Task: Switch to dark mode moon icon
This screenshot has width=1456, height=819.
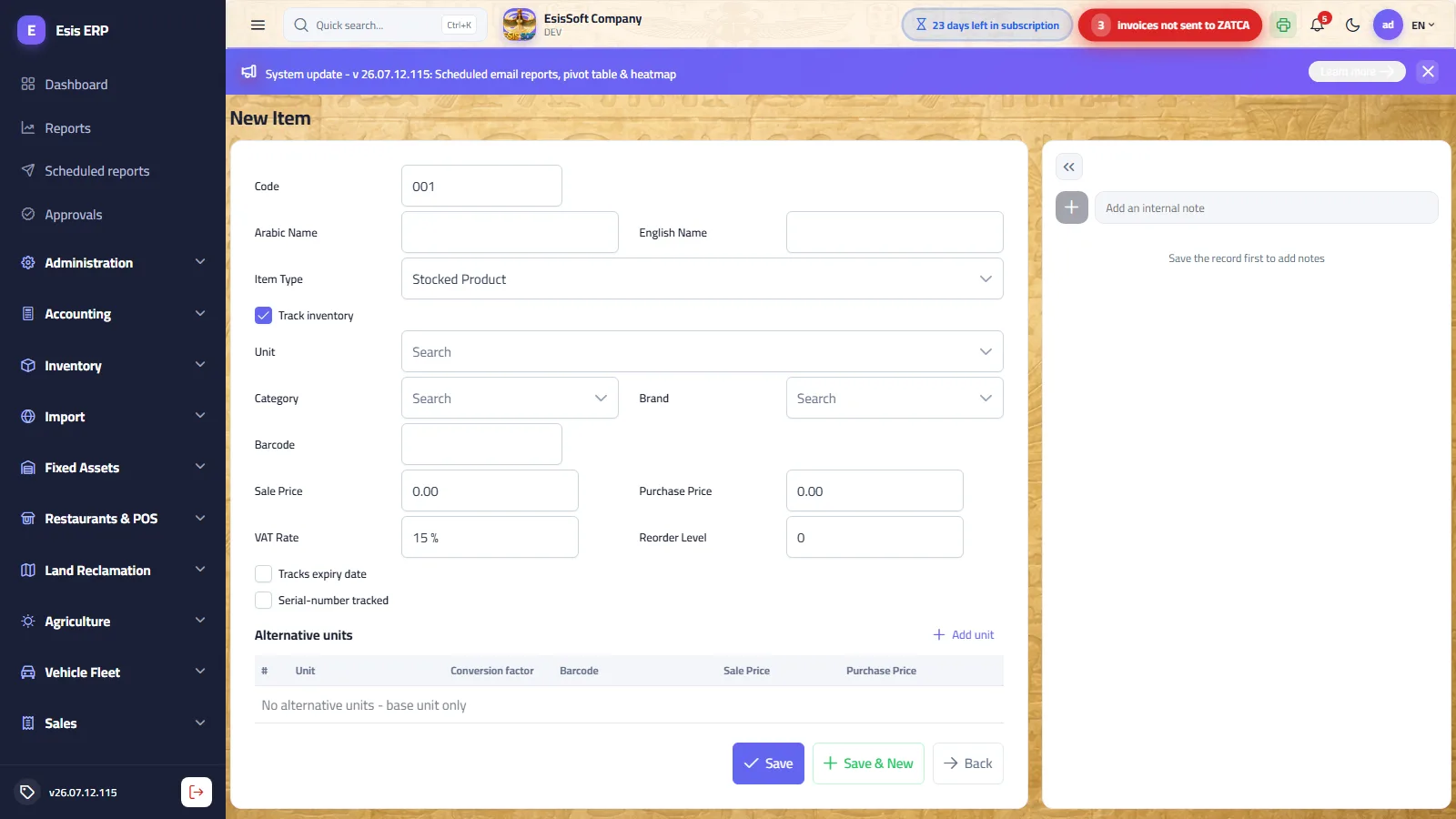Action: tap(1353, 25)
